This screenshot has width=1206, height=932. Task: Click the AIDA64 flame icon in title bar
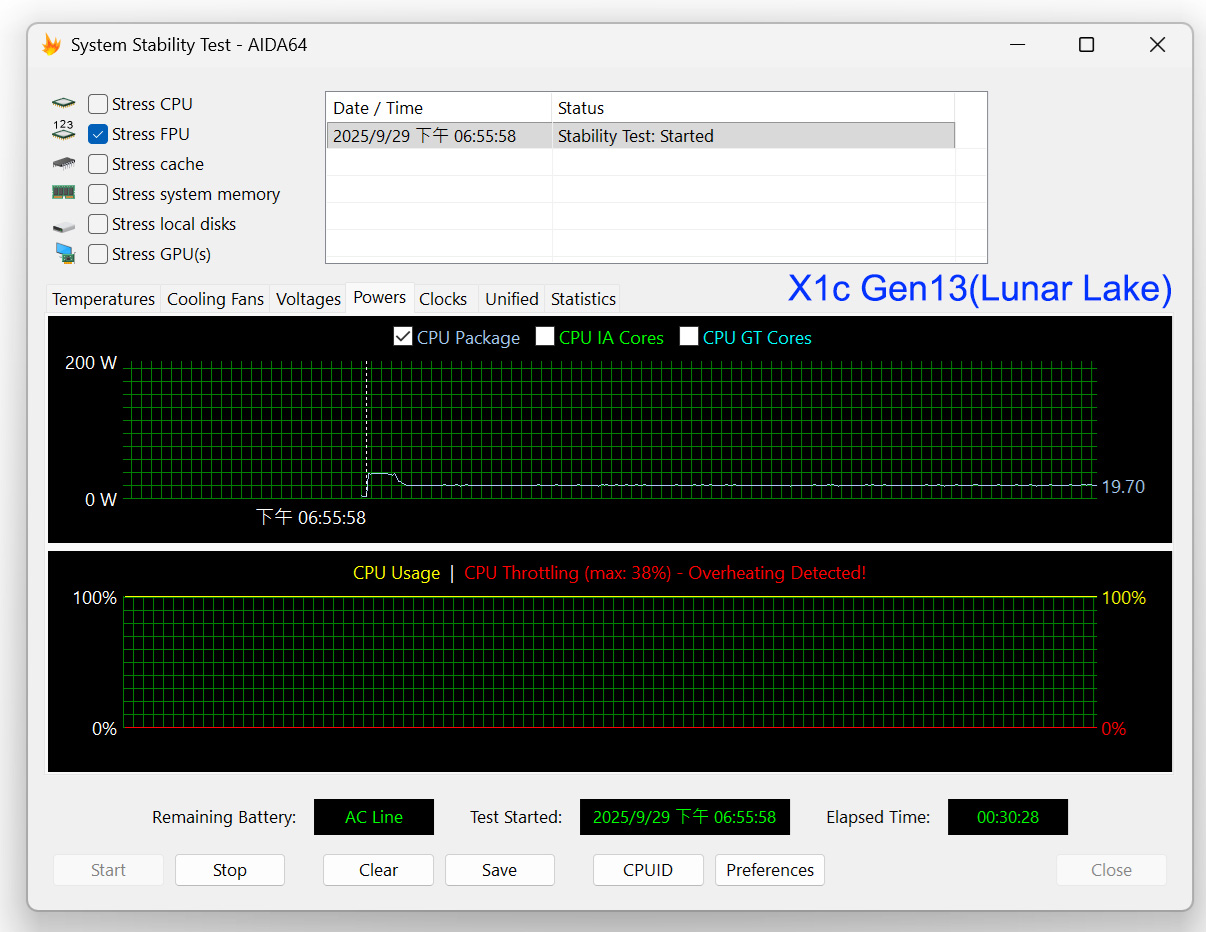(x=51, y=45)
